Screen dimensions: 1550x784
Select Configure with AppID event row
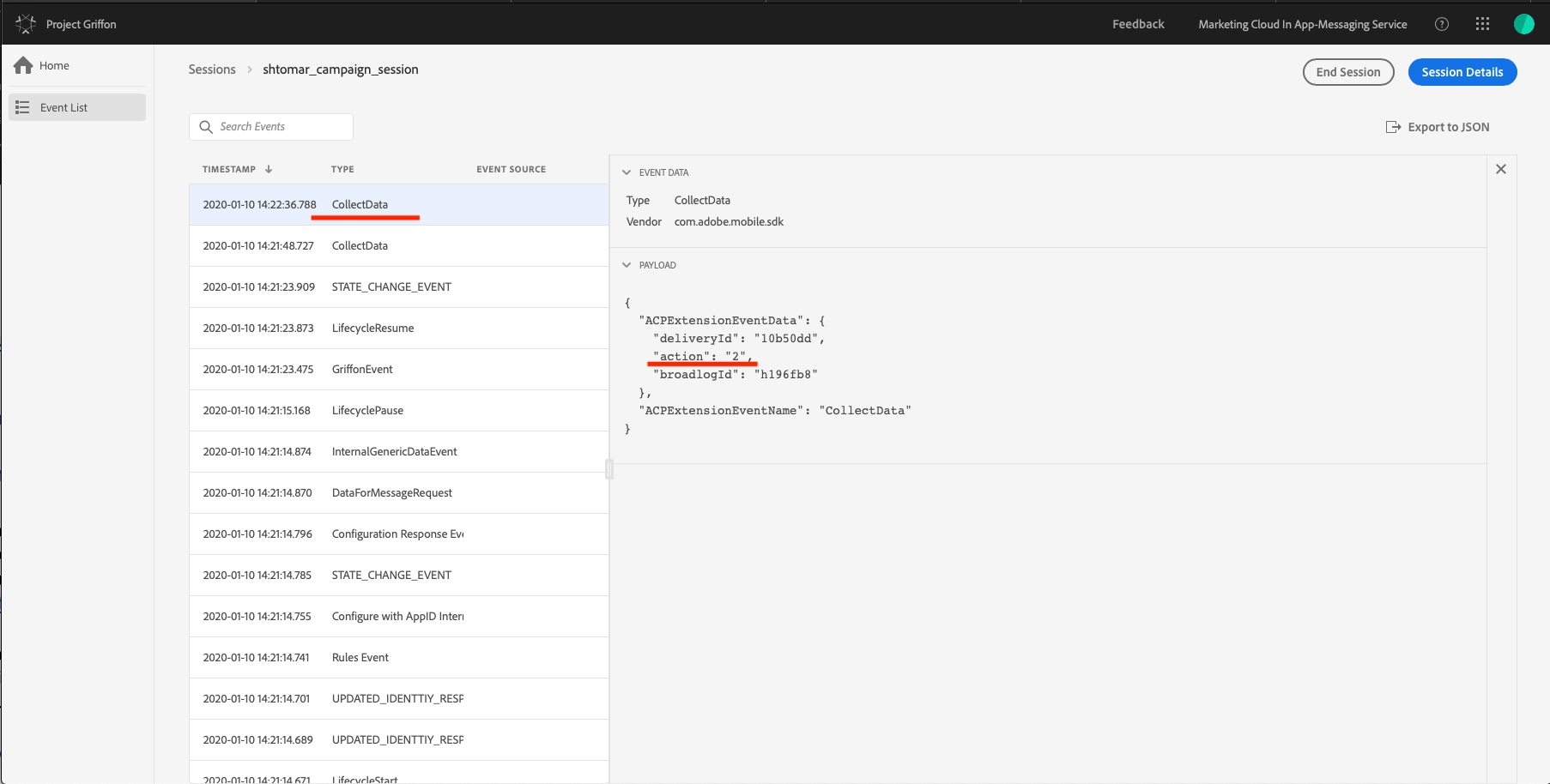399,616
